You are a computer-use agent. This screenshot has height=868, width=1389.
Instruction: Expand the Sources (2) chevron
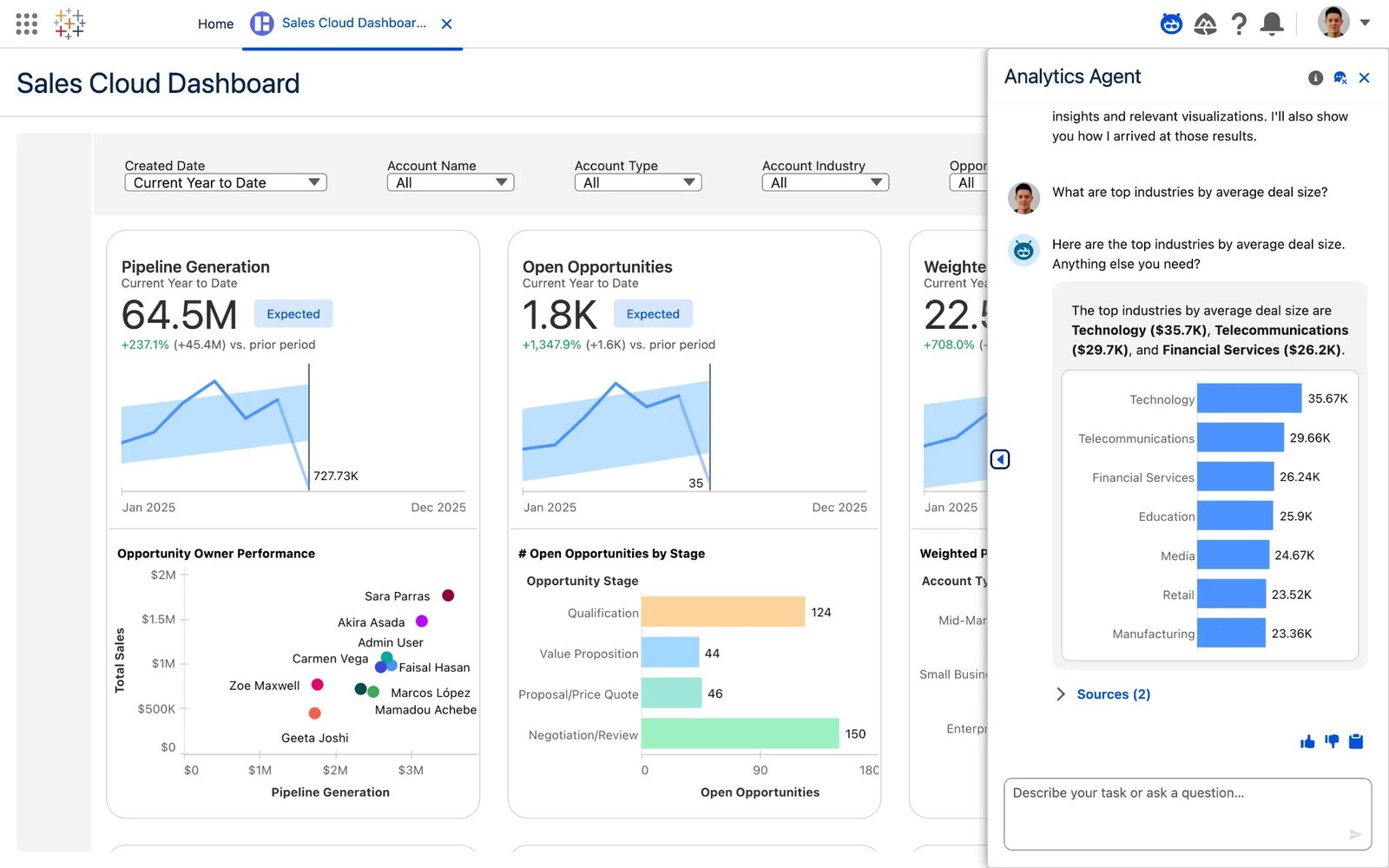[1060, 694]
